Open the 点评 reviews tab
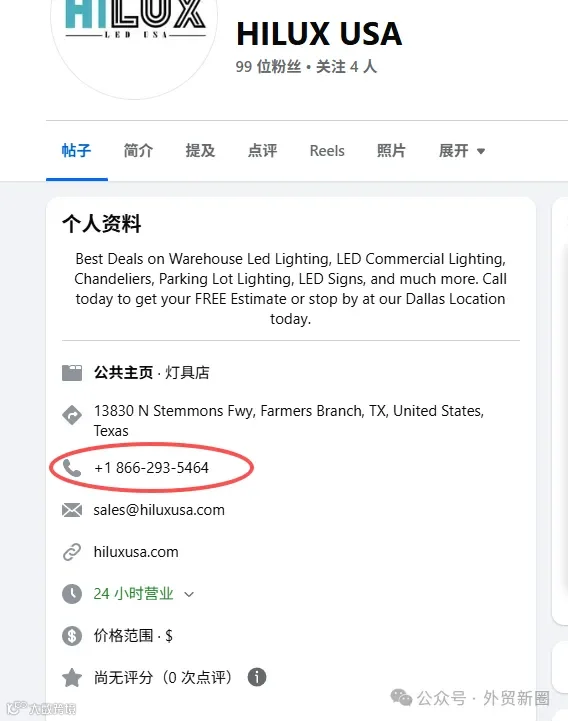 262,150
